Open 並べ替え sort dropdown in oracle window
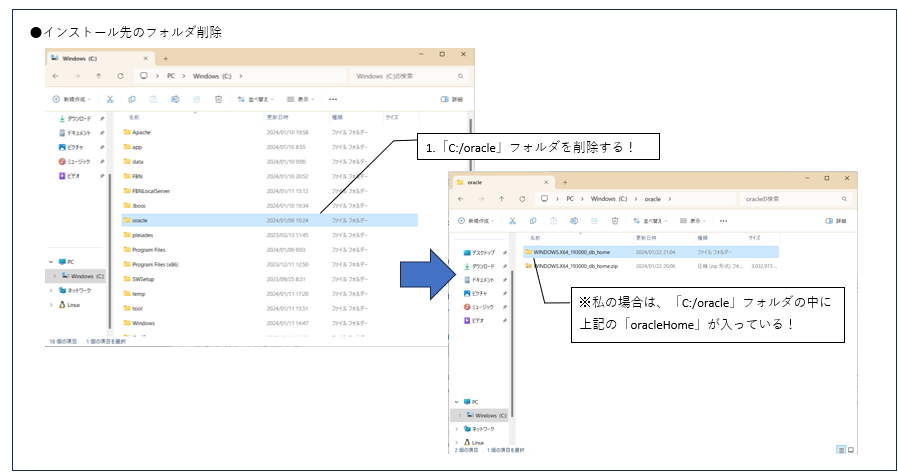The height and width of the screenshot is (475, 898). click(651, 221)
